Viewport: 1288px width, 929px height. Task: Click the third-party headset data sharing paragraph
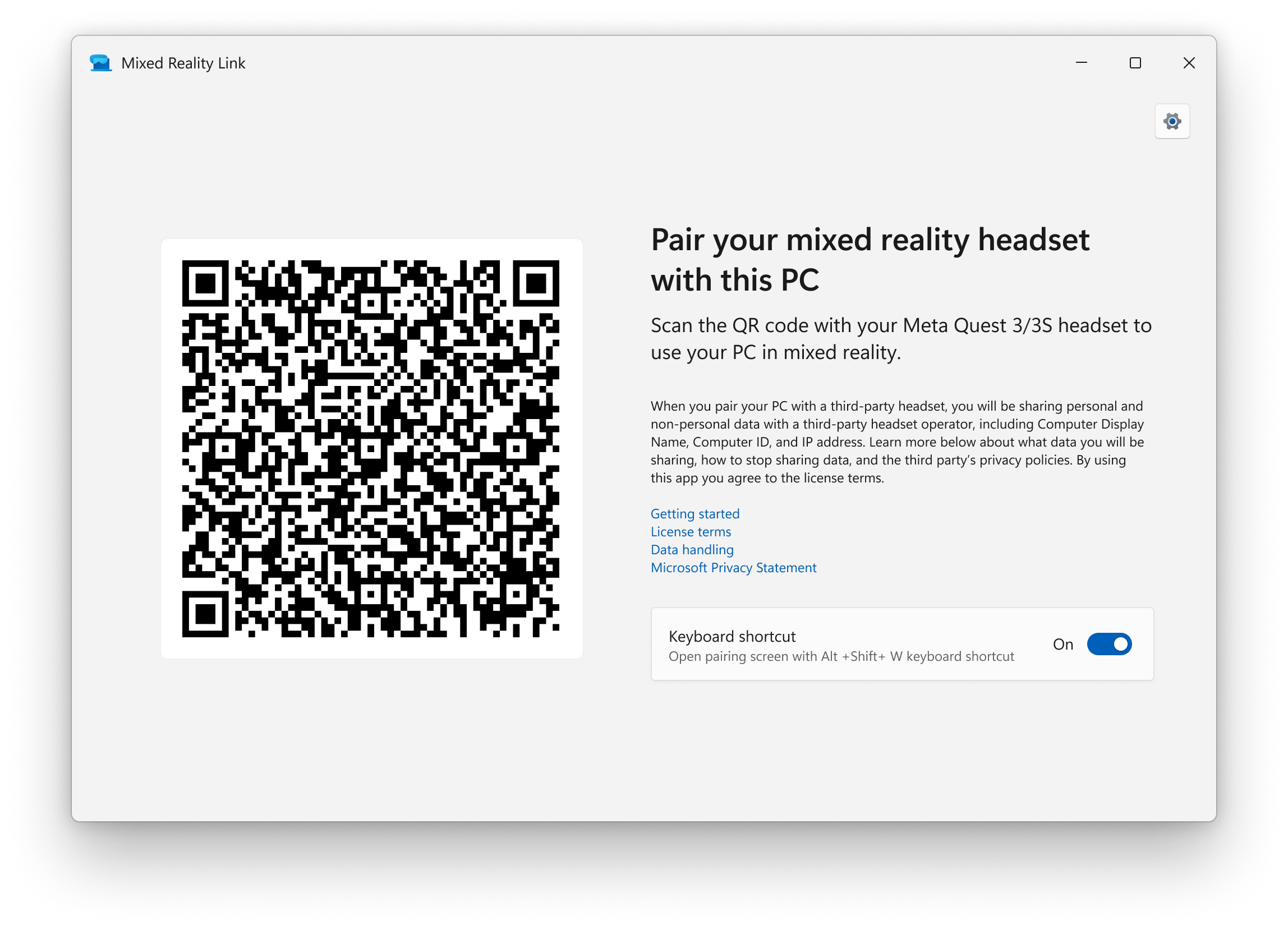[x=898, y=442]
